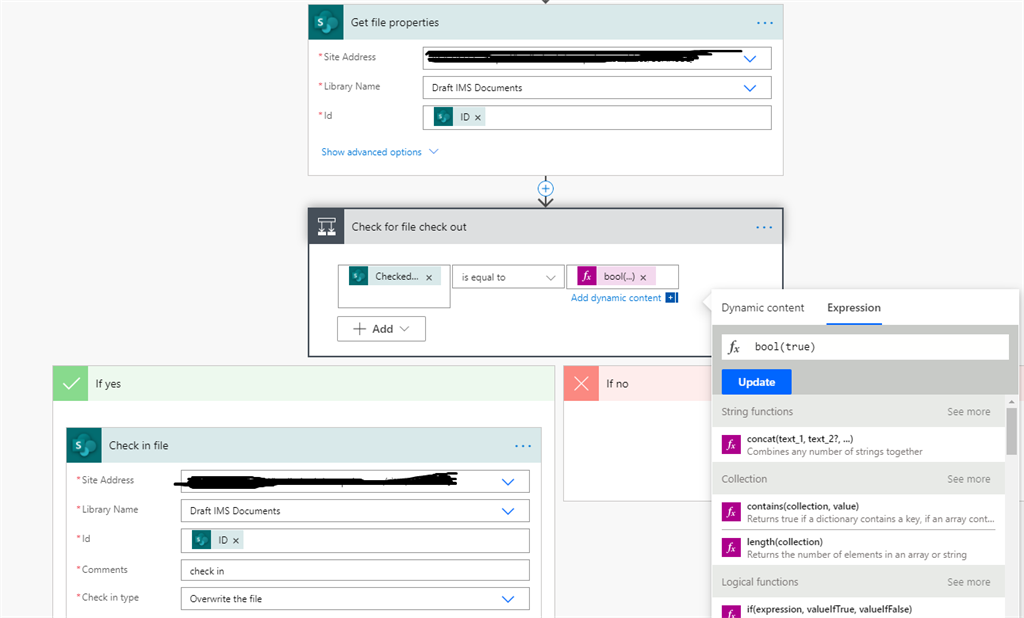1024x618 pixels.
Task: Click the Update button
Action: pyautogui.click(x=755, y=381)
